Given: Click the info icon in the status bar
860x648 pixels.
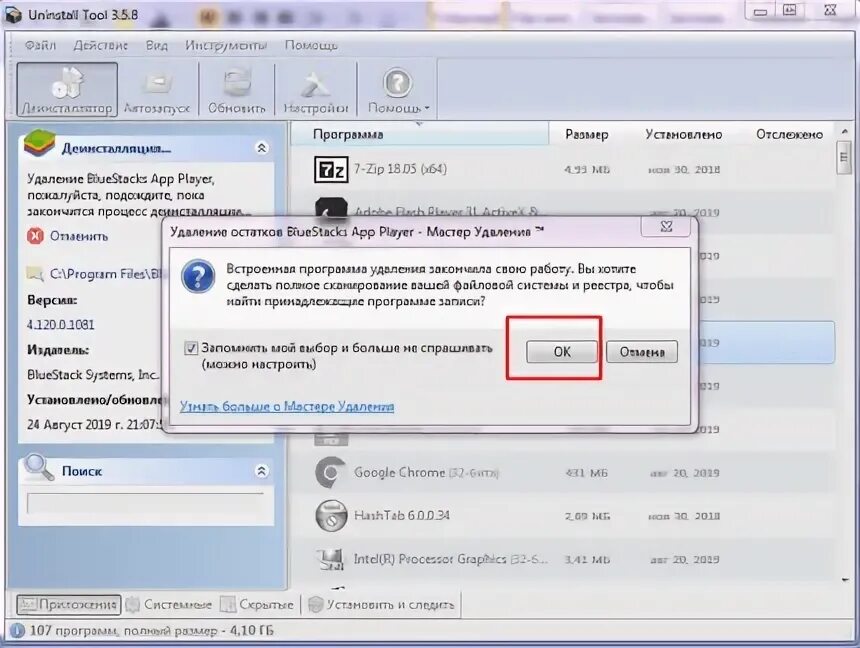Looking at the screenshot, I should tap(17, 631).
